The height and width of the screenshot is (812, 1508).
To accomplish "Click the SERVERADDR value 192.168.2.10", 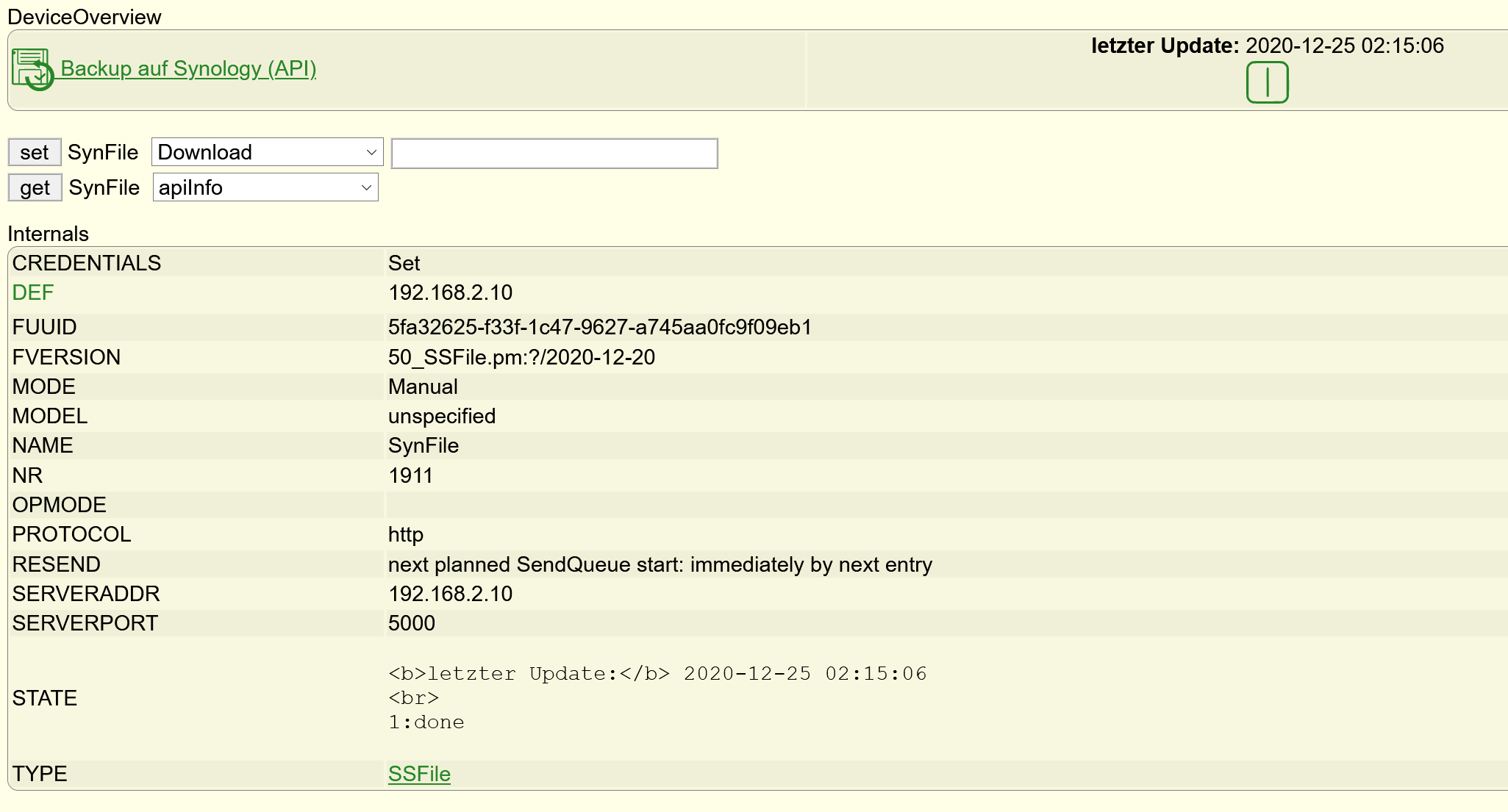I will [450, 594].
